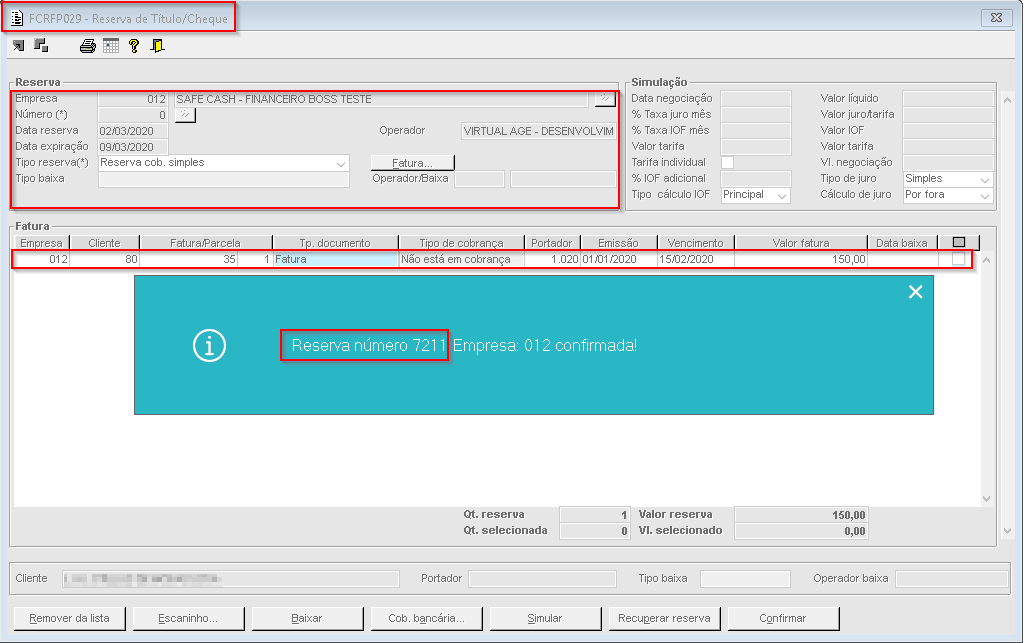Click the arrow shortcut icon in toolbar

click(18, 46)
